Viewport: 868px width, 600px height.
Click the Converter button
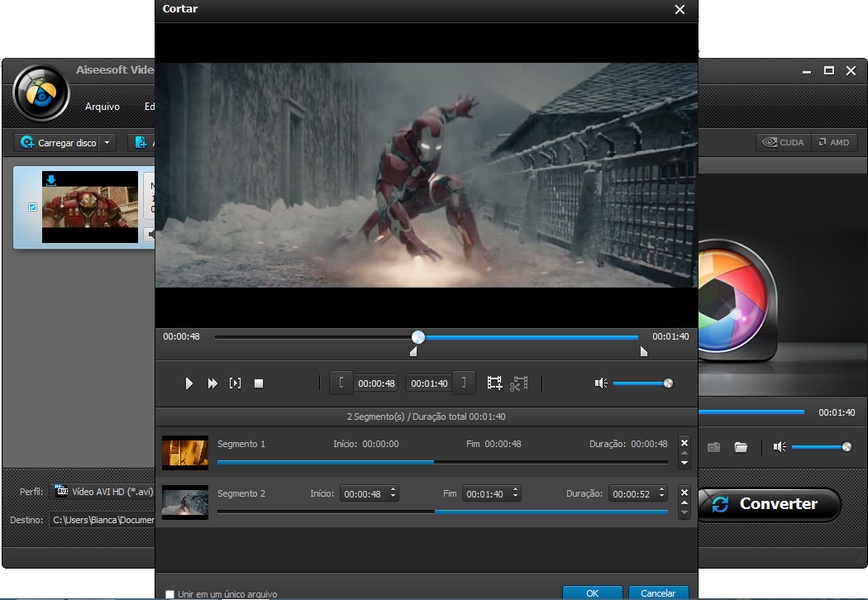pos(768,504)
